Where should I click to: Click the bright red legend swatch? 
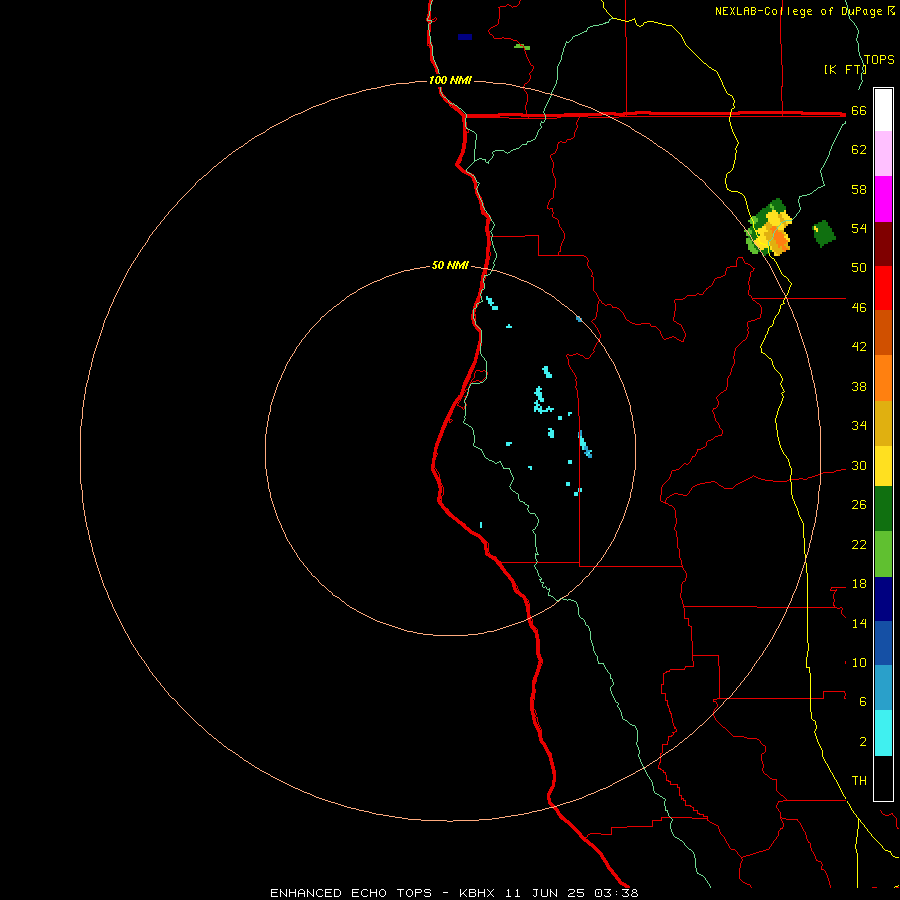883,288
